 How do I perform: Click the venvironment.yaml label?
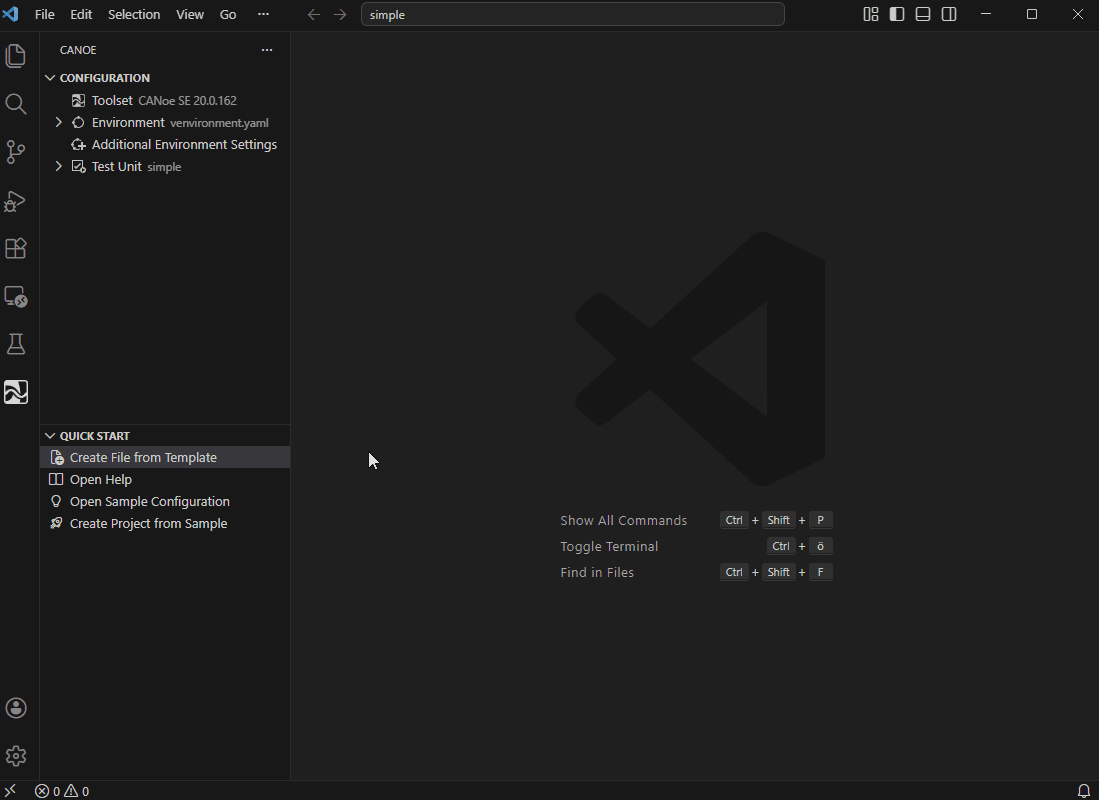(219, 123)
